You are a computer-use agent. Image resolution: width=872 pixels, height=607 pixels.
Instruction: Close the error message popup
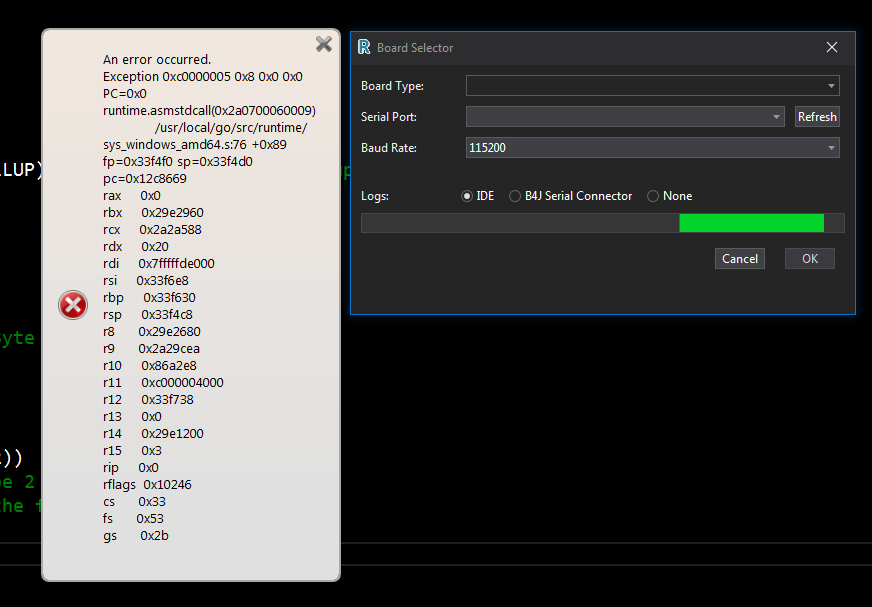pyautogui.click(x=324, y=44)
